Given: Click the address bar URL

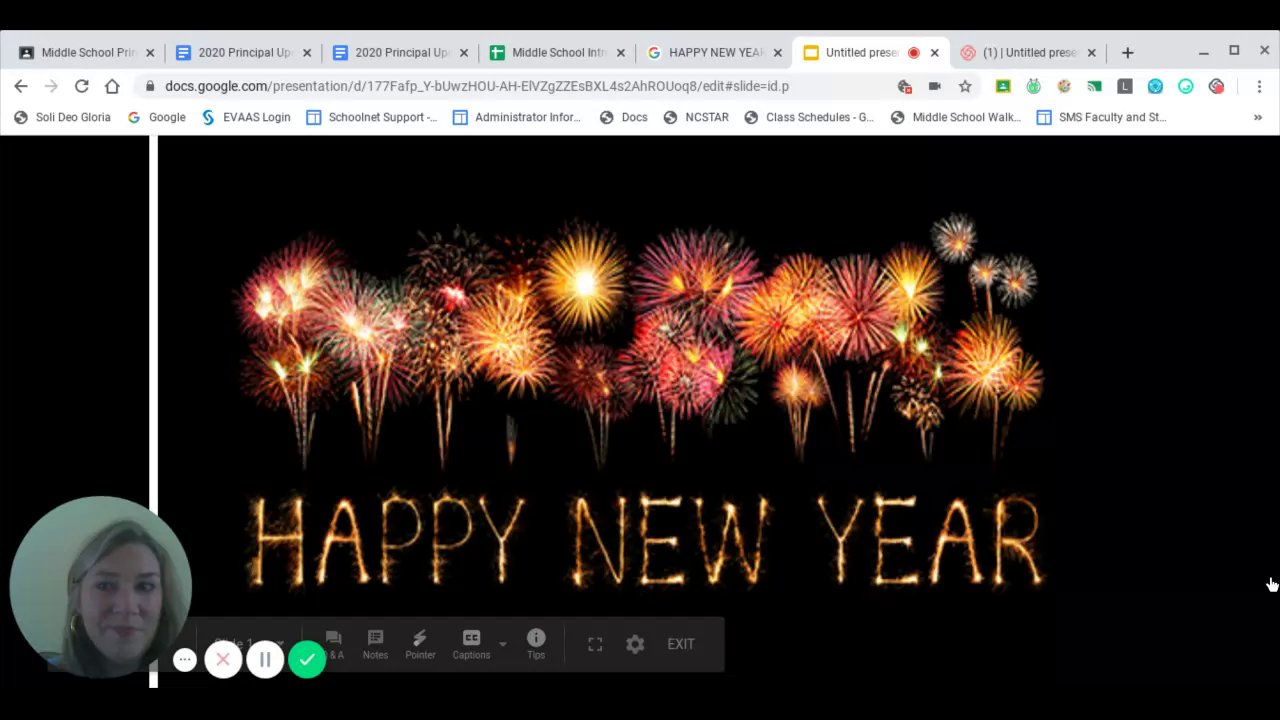Looking at the screenshot, I should point(477,86).
